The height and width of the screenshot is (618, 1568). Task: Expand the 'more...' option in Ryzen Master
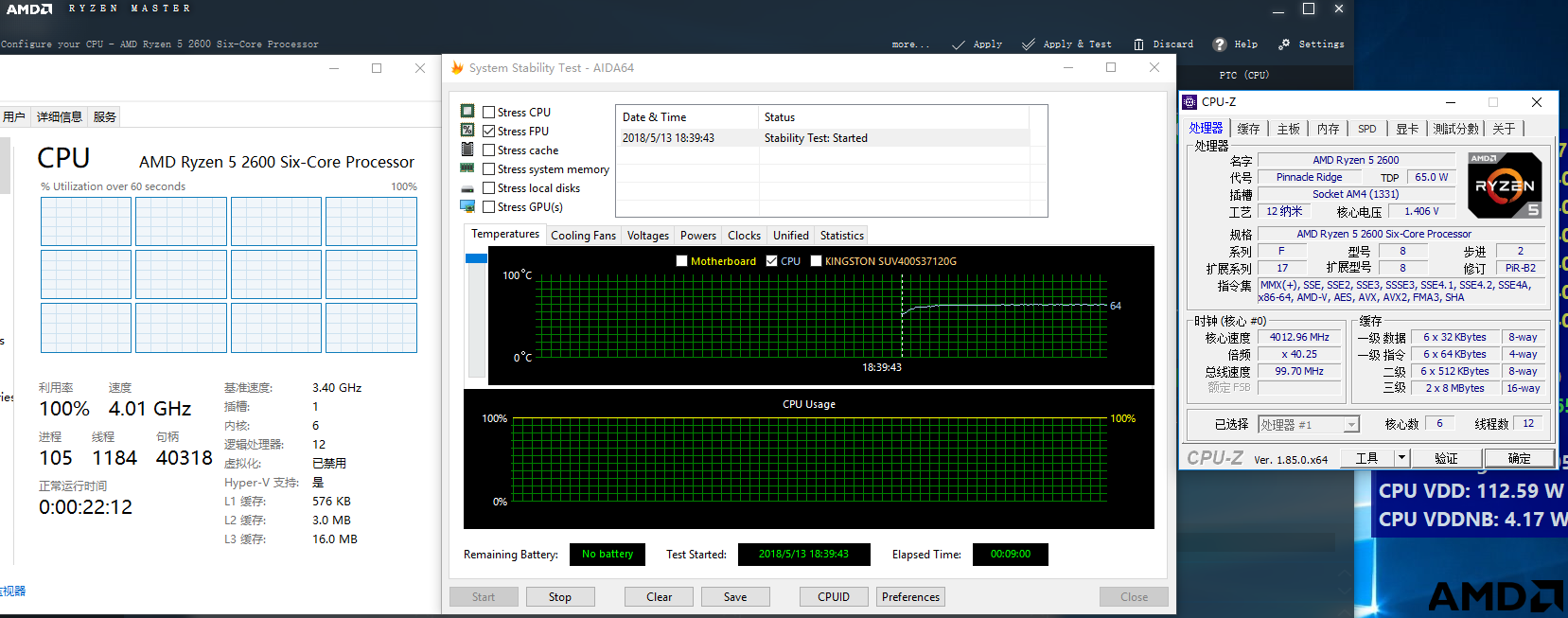pos(910,44)
